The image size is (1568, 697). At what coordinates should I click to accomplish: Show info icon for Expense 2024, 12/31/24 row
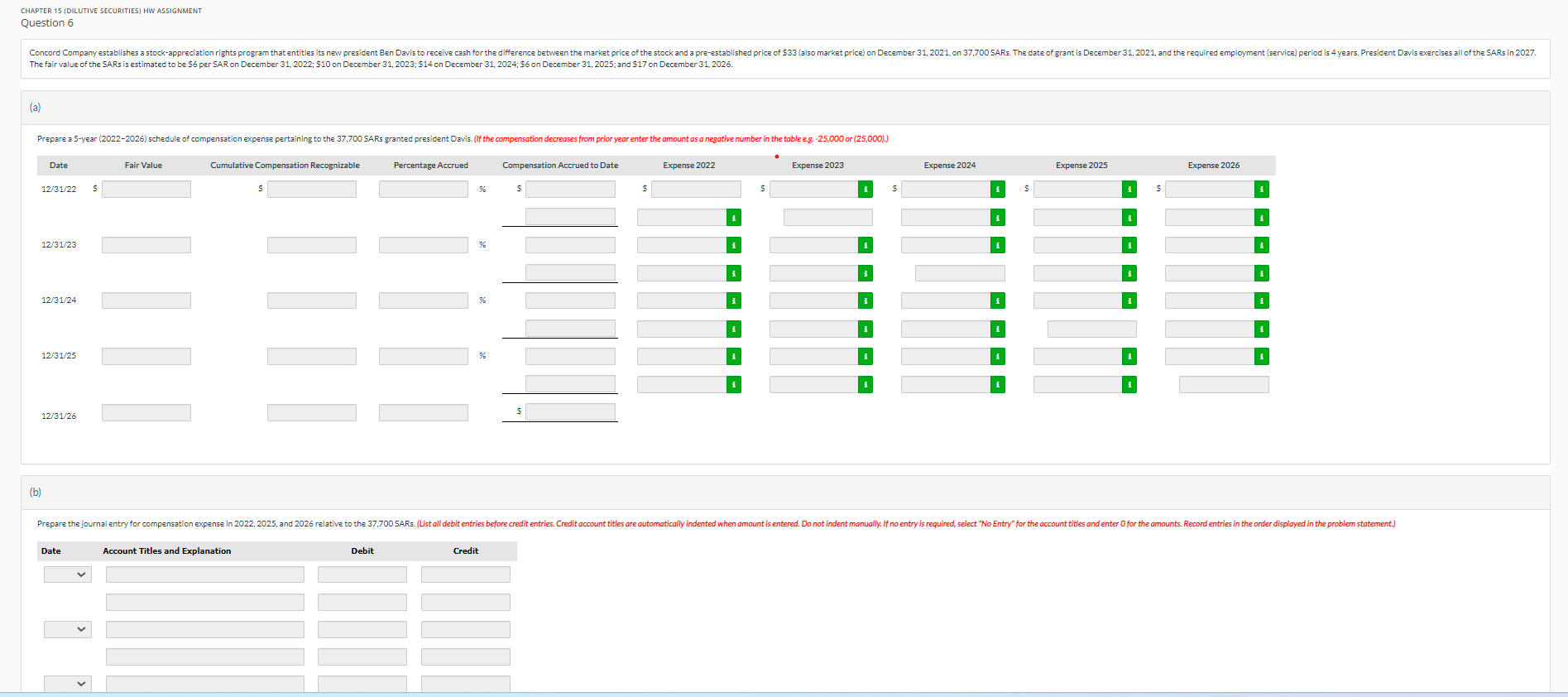pyautogui.click(x=998, y=300)
